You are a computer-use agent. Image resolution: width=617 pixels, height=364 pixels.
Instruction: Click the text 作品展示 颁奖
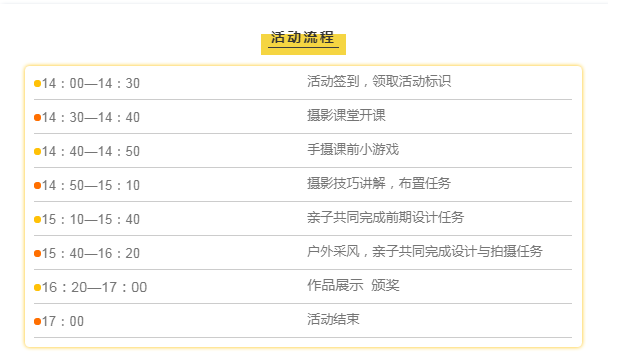[353, 285]
